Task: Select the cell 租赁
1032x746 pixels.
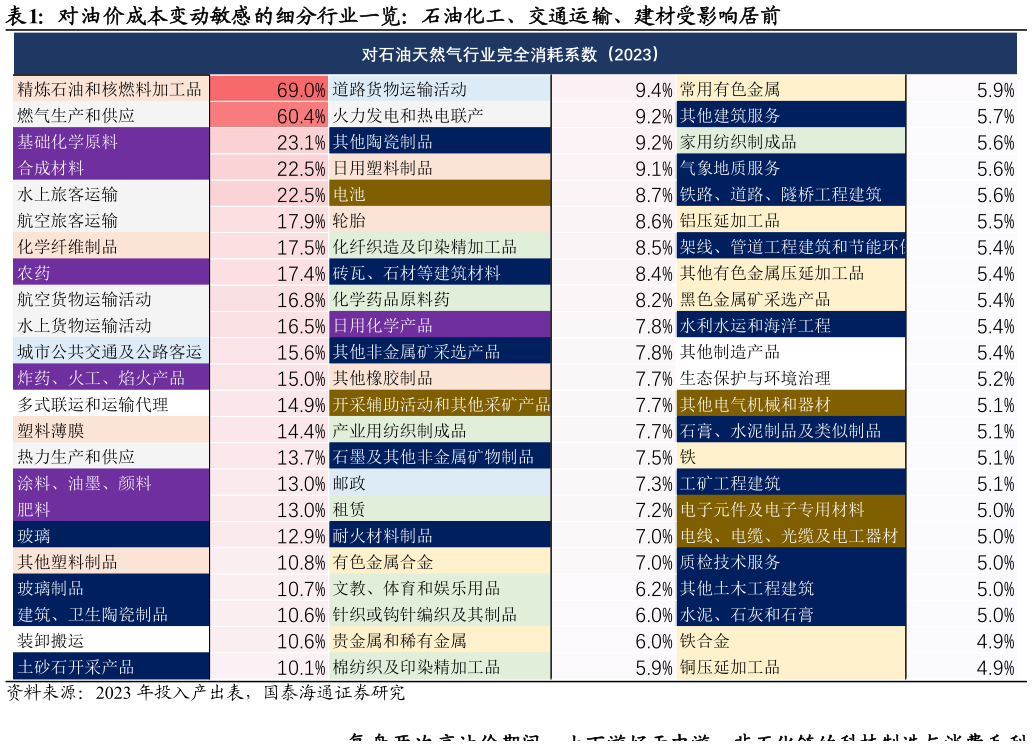Action: pyautogui.click(x=440, y=510)
